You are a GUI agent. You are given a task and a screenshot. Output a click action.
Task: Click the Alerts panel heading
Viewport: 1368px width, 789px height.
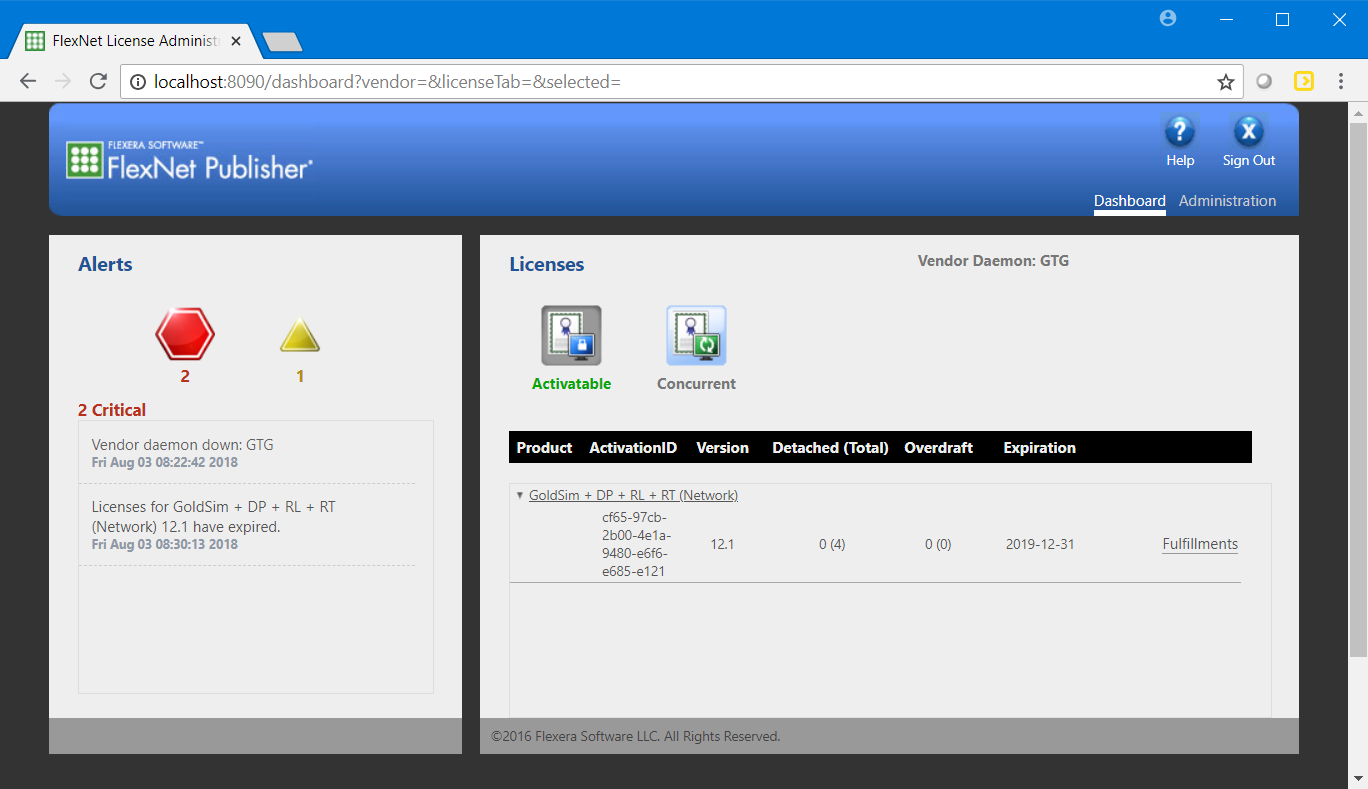pyautogui.click(x=105, y=264)
